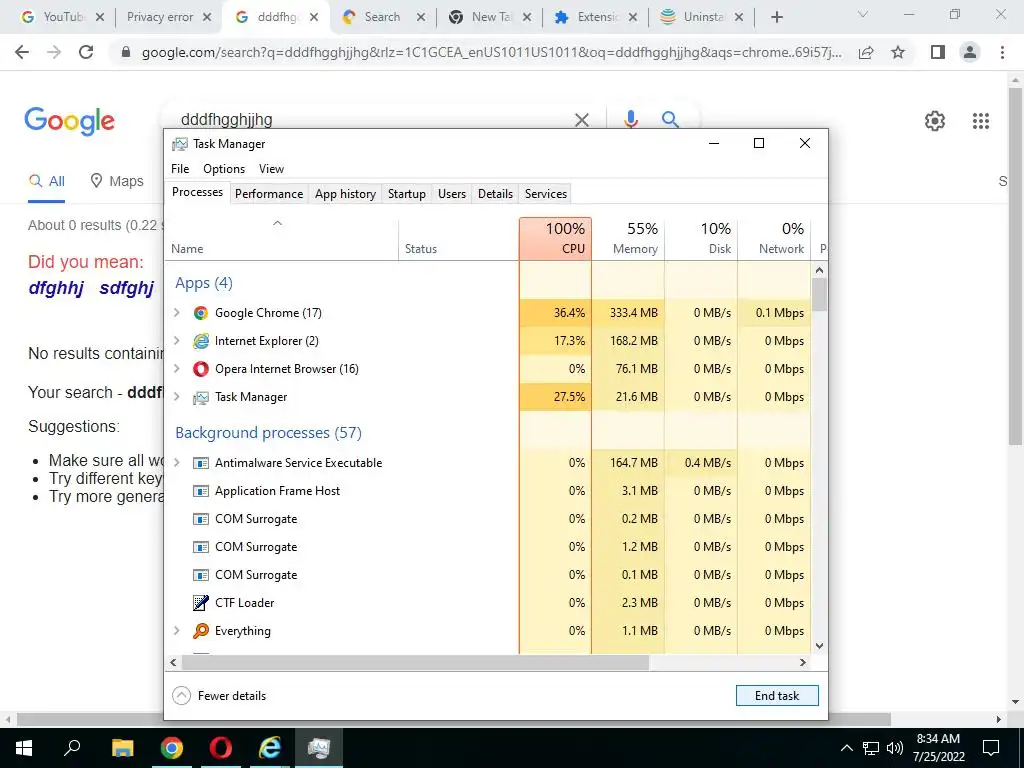This screenshot has height=768, width=1024.
Task: Click Chrome's reload page icon
Action: click(86, 52)
